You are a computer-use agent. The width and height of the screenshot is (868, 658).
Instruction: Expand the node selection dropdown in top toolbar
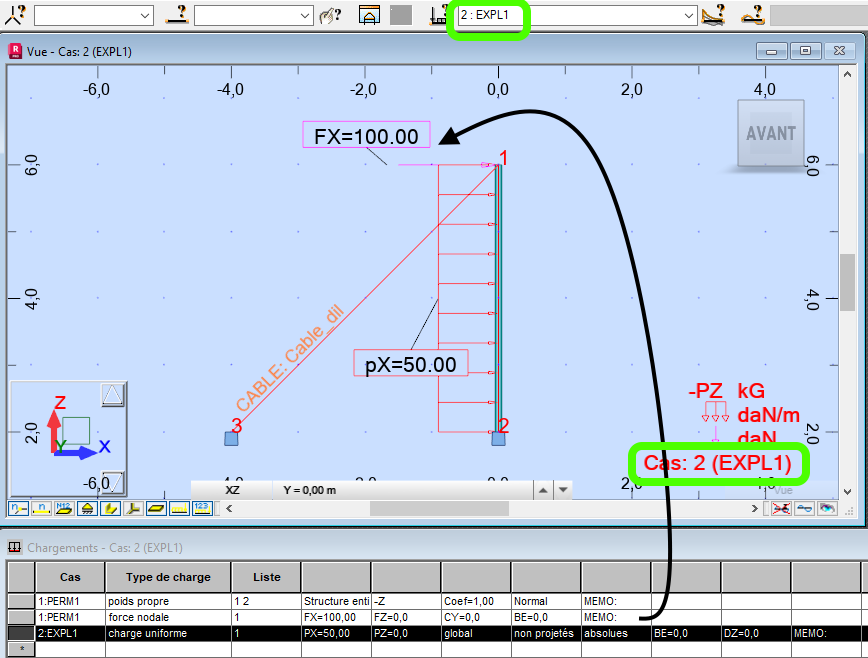[x=146, y=16]
